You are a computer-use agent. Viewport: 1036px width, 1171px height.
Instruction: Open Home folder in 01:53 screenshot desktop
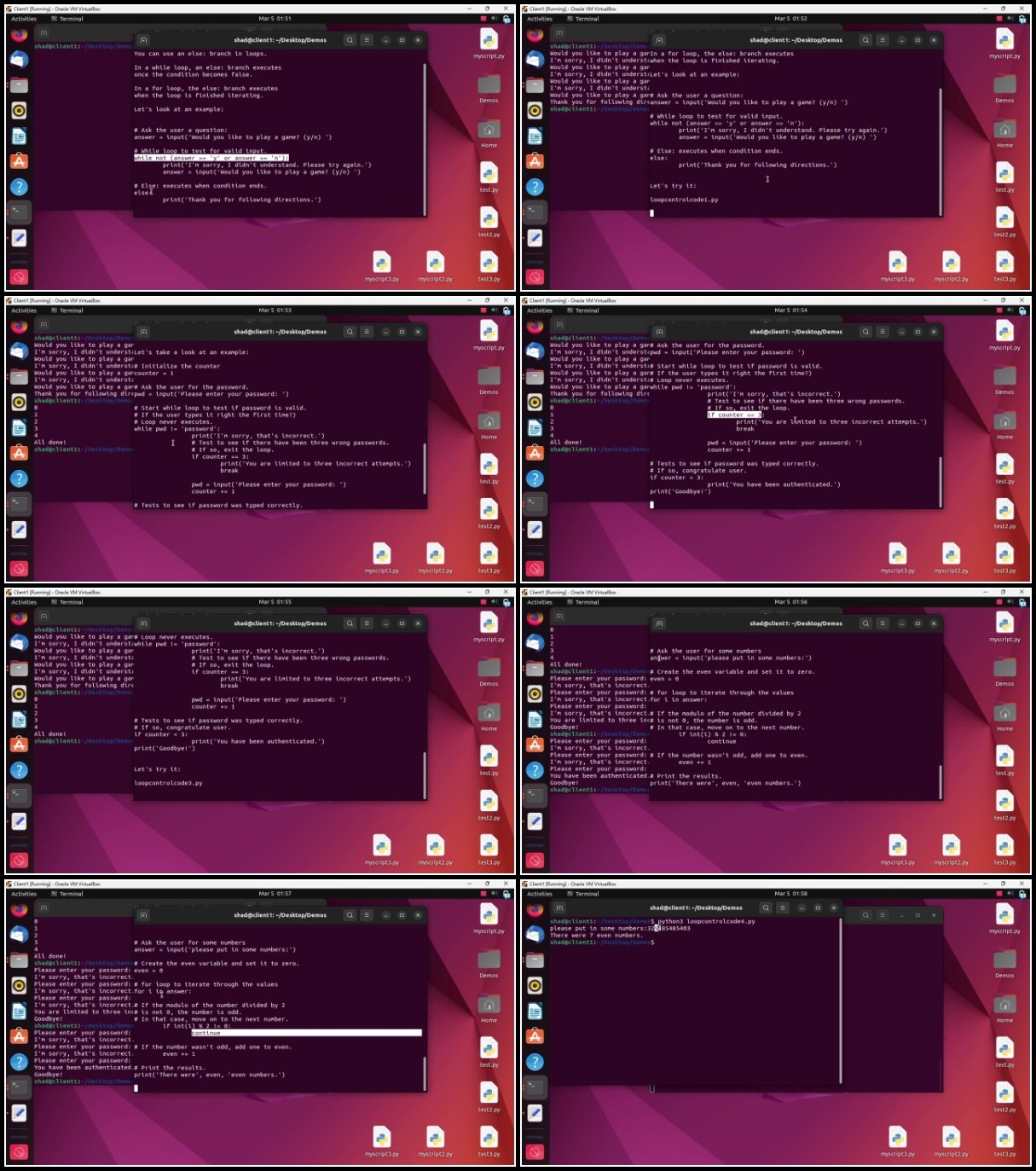[x=489, y=425]
